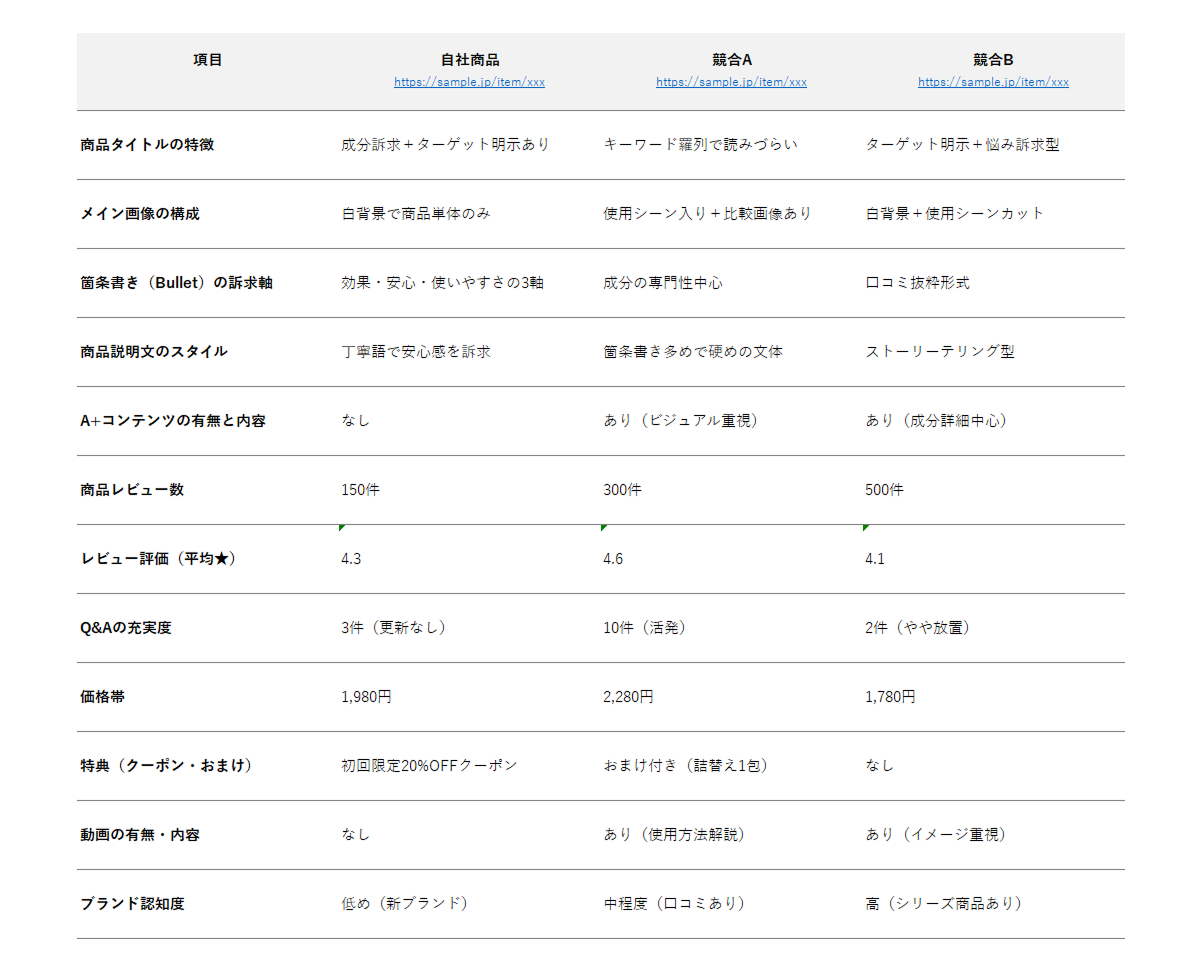Image resolution: width=1200 pixels, height=970 pixels.
Task: Click cell 口コミ抜粋形式
Action: pyautogui.click(x=918, y=283)
